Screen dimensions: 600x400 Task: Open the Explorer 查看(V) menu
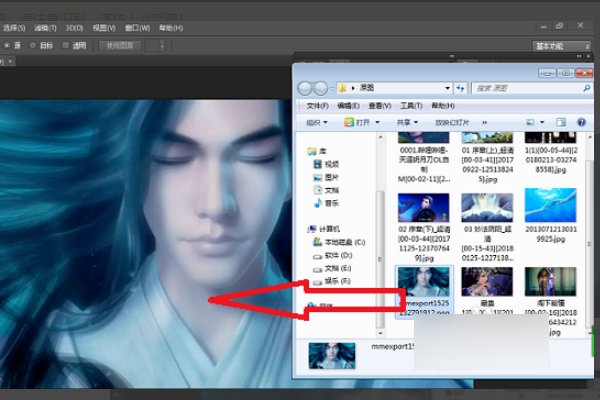tap(380, 106)
